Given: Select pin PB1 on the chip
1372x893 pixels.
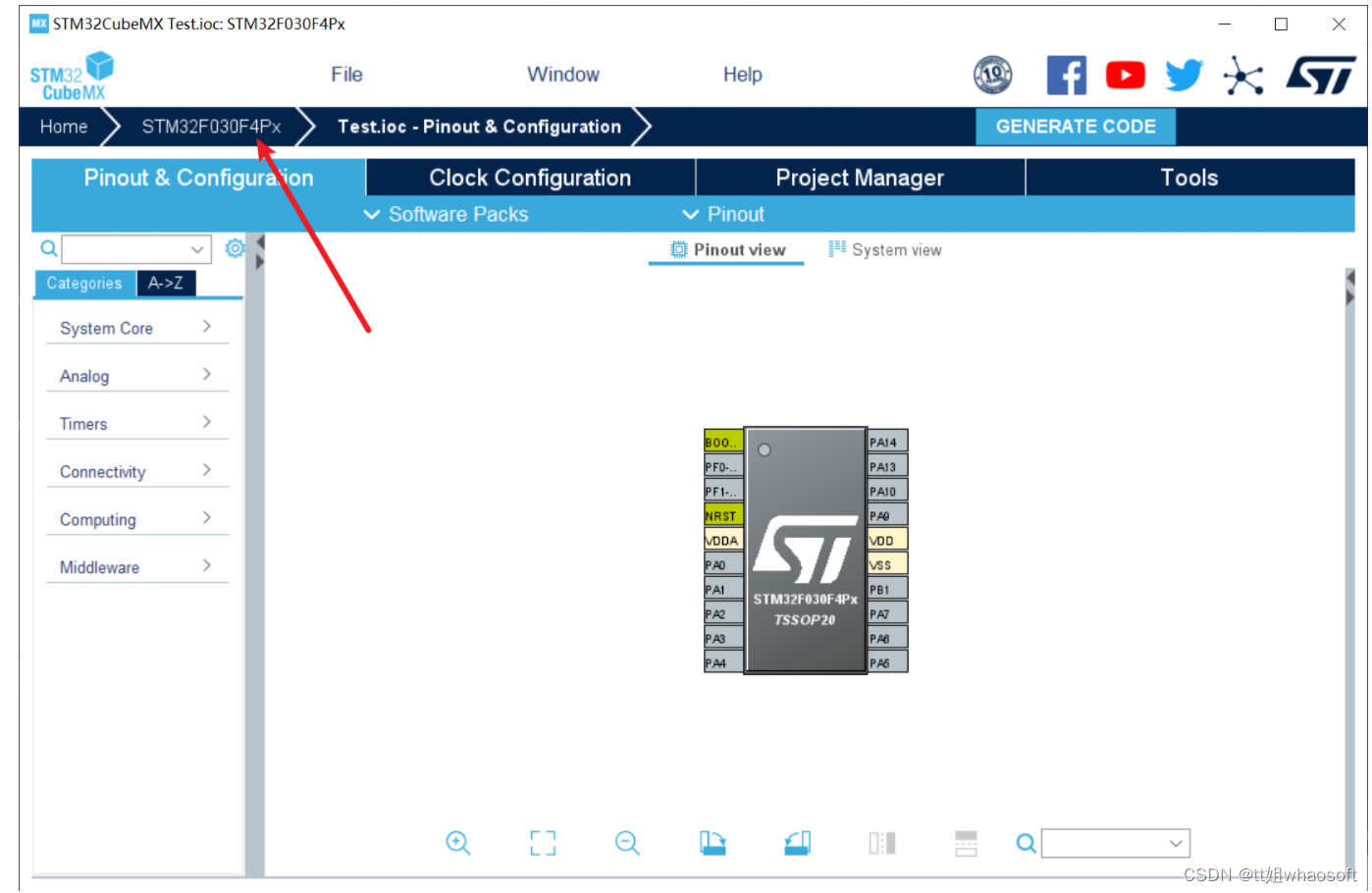Looking at the screenshot, I should (x=887, y=589).
